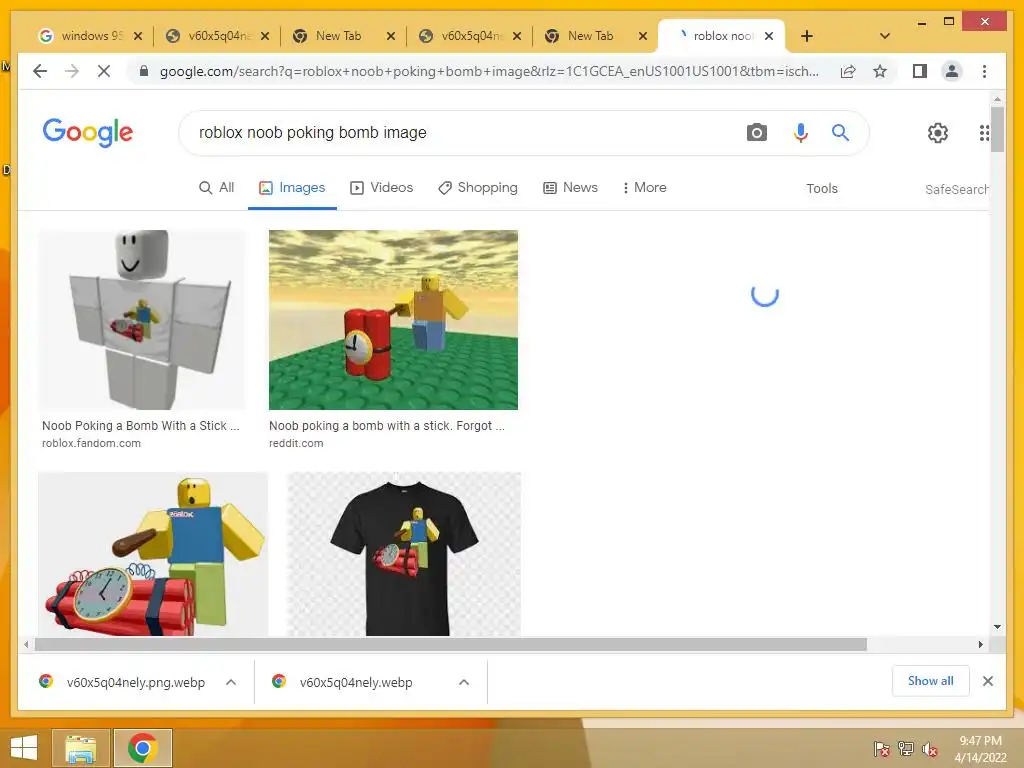Click Show all downloads button
The height and width of the screenshot is (768, 1024).
pos(931,680)
